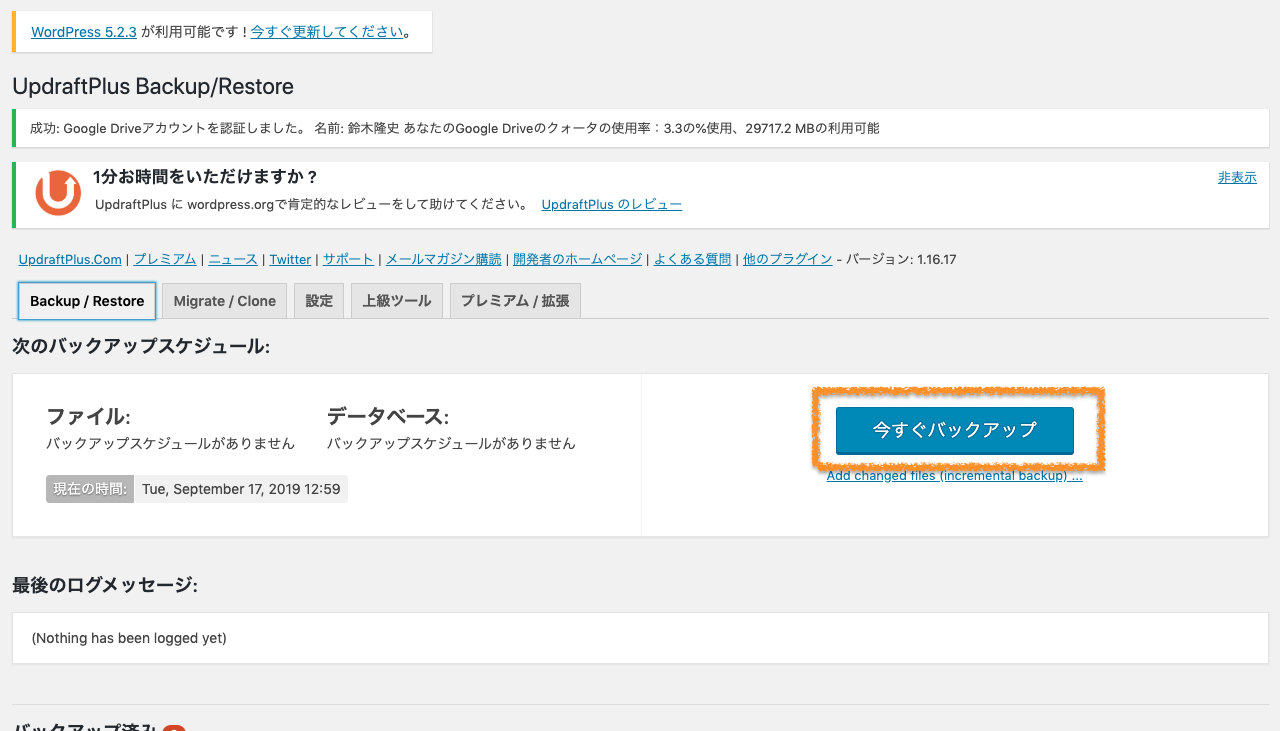Click the 最後のログメッセージ heading

point(105,585)
